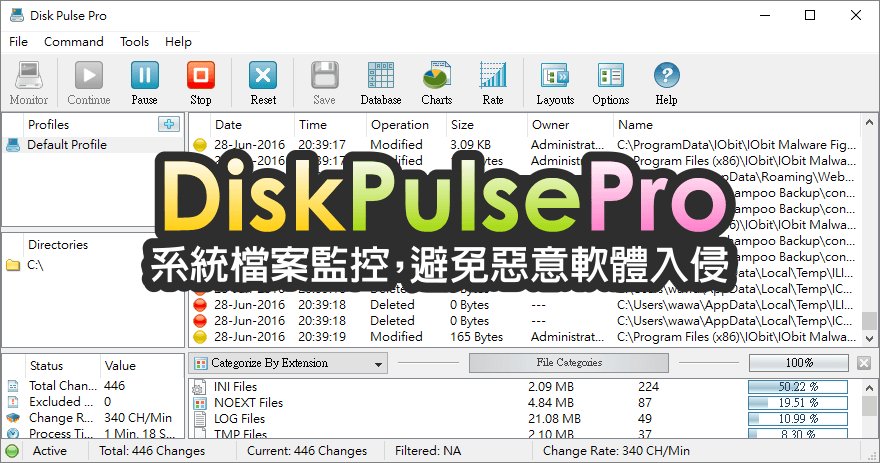This screenshot has height=463, width=880.
Task: Click Current: 446 Changes in status bar
Action: (307, 451)
